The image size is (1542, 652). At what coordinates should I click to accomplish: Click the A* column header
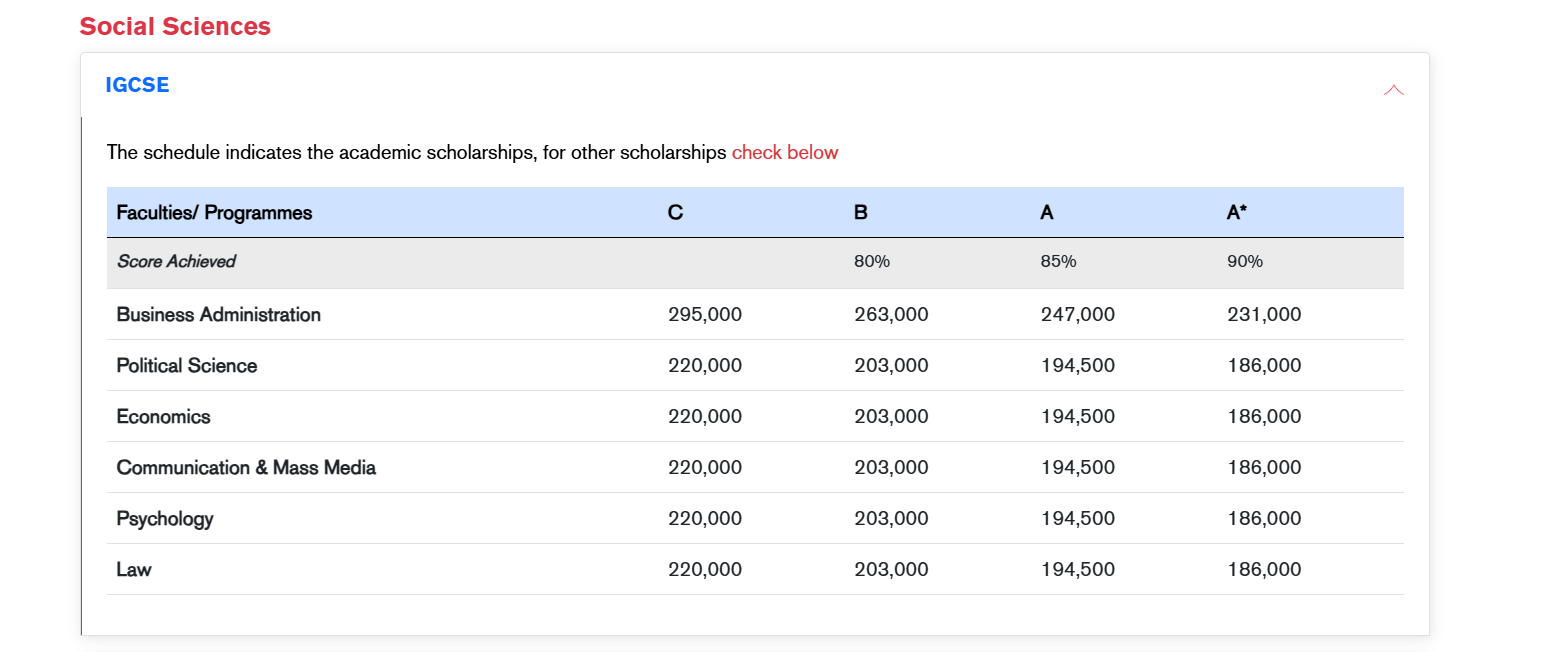click(1237, 213)
